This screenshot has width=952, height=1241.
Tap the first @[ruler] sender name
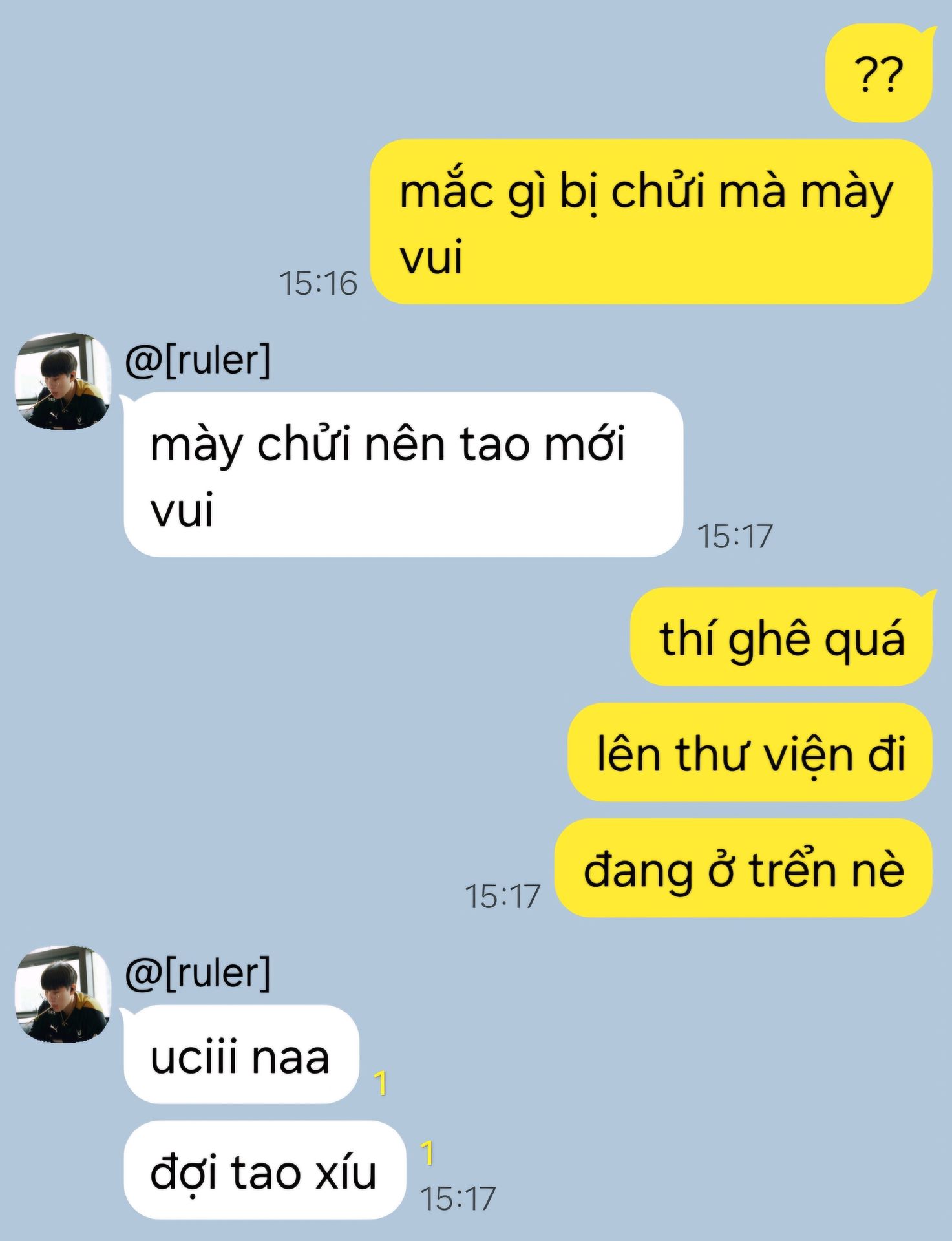point(198,360)
